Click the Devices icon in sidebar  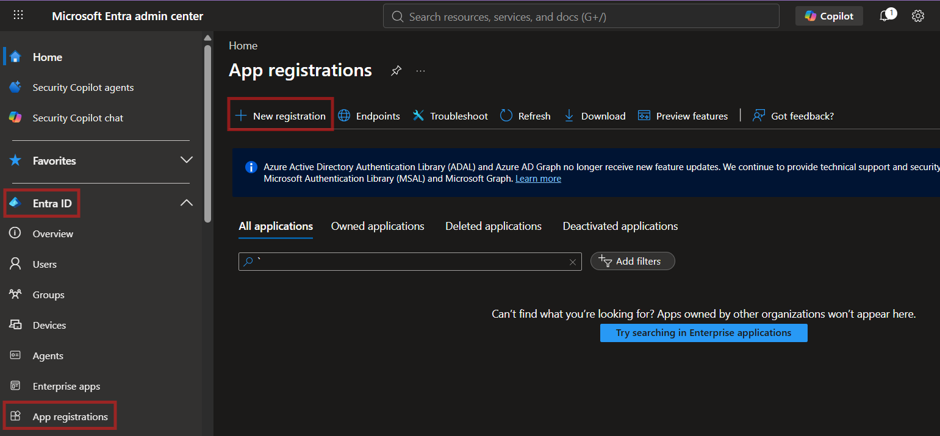pos(16,325)
